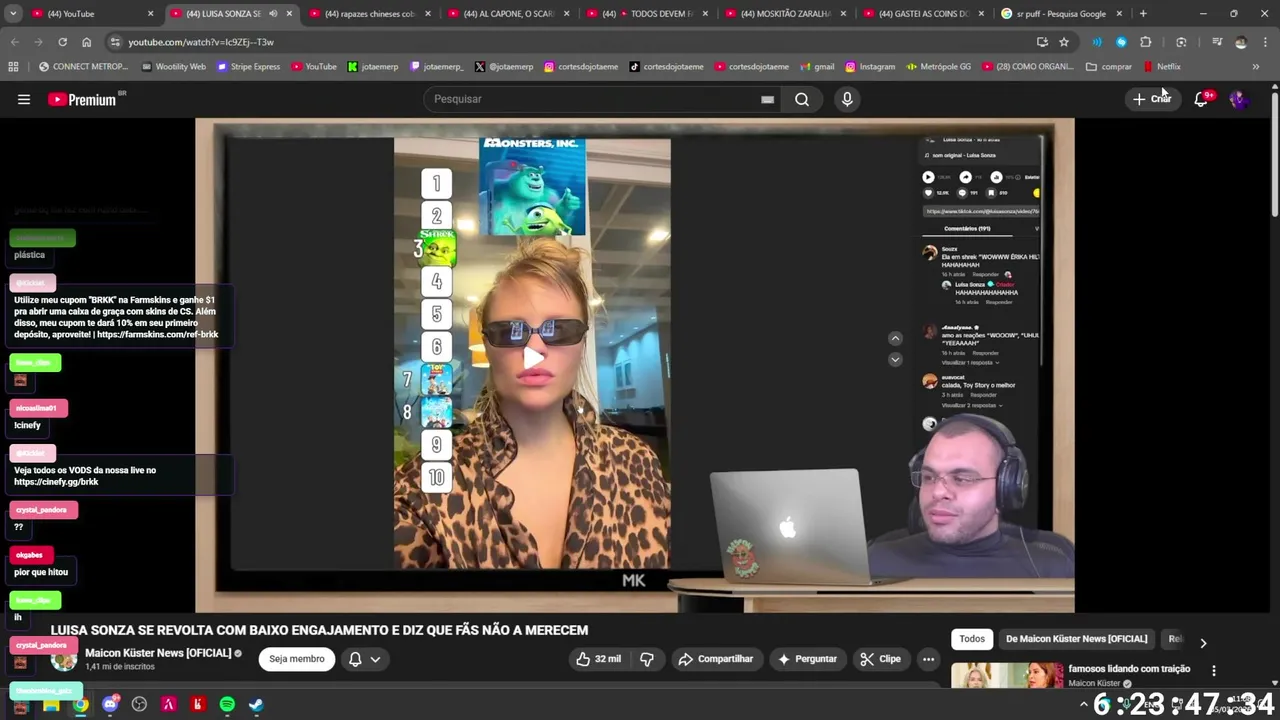Open the more actions three-dot menu under video
1280x720 pixels.
pyautogui.click(x=928, y=659)
